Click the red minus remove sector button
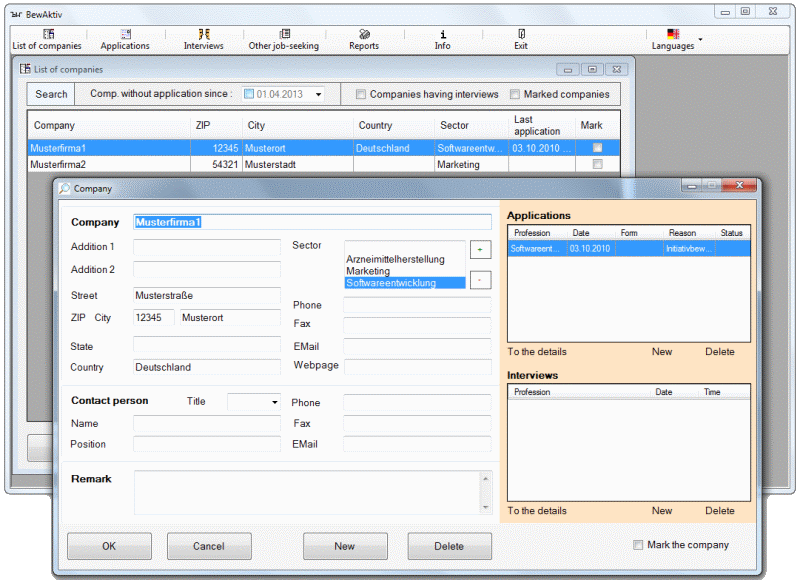This screenshot has width=800, height=580. coord(480,280)
